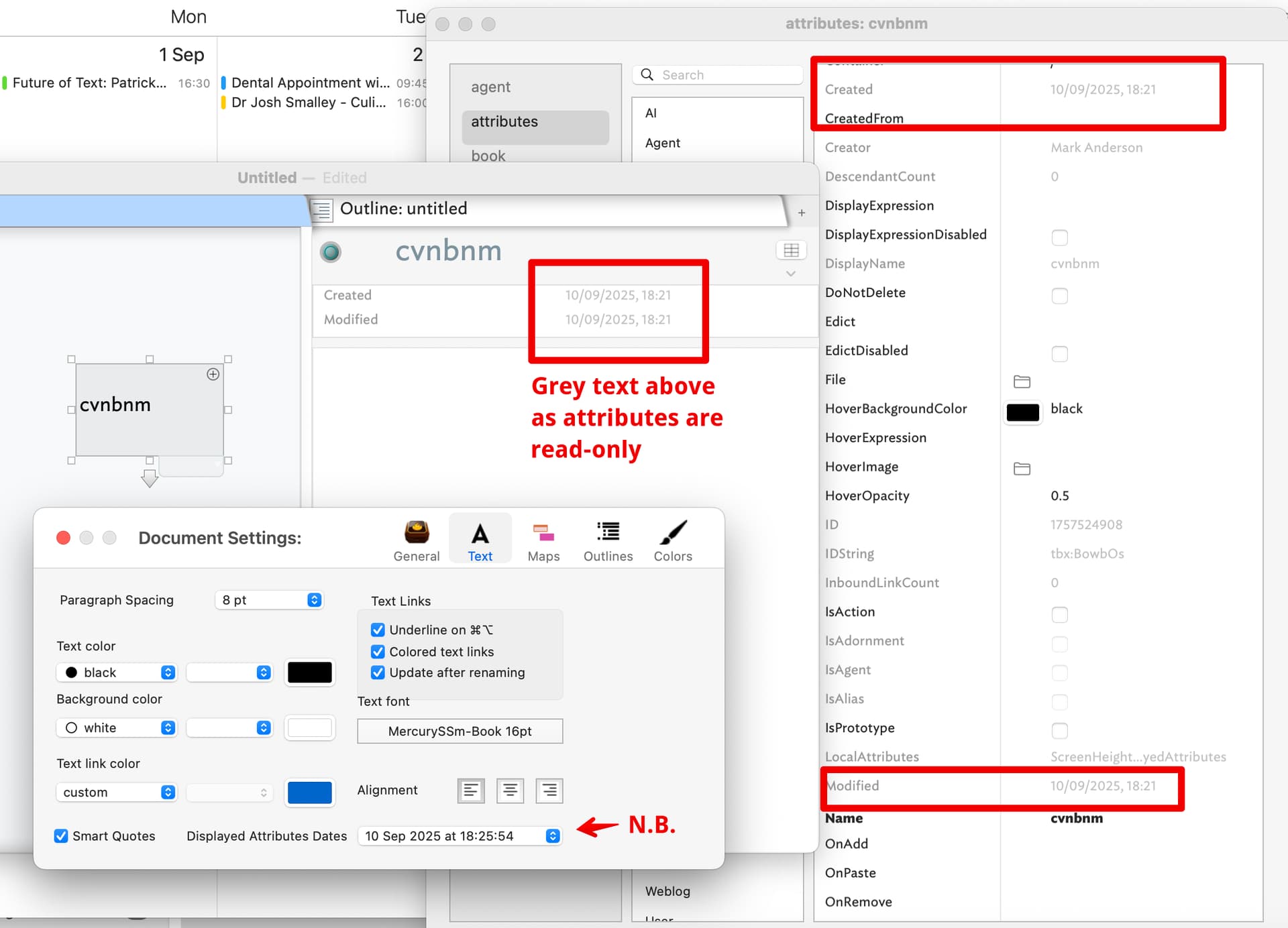Open the Text link color custom dropdown
The width and height of the screenshot is (1288, 928).
click(116, 792)
